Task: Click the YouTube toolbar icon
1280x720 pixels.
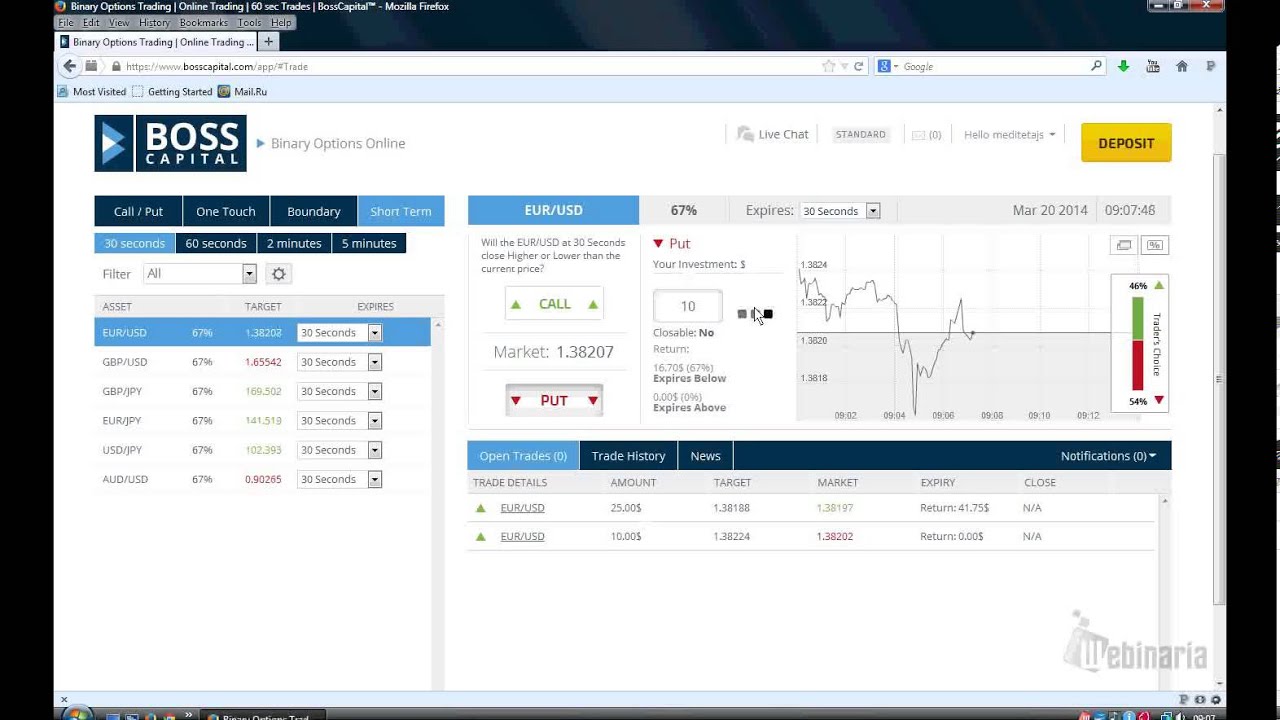Action: (x=1152, y=66)
